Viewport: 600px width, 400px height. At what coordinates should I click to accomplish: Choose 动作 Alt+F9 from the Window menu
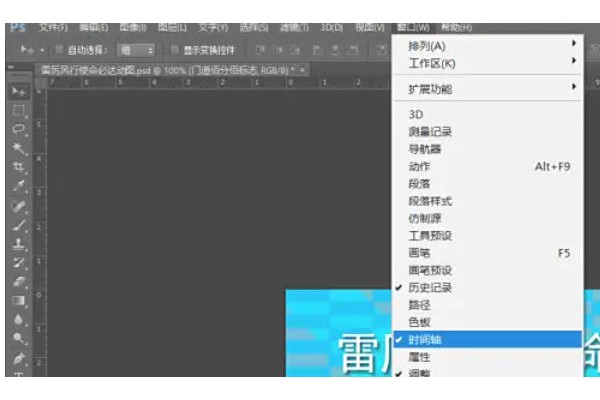[488, 167]
